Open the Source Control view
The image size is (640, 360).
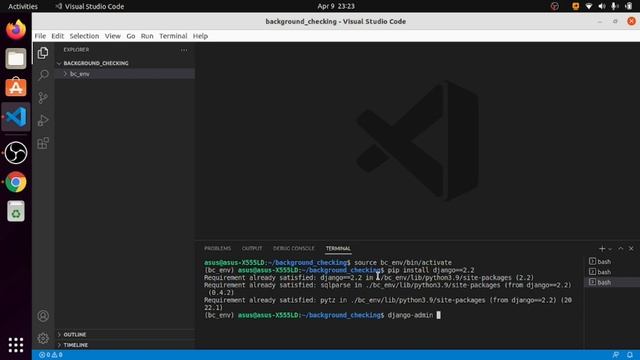coord(43,98)
